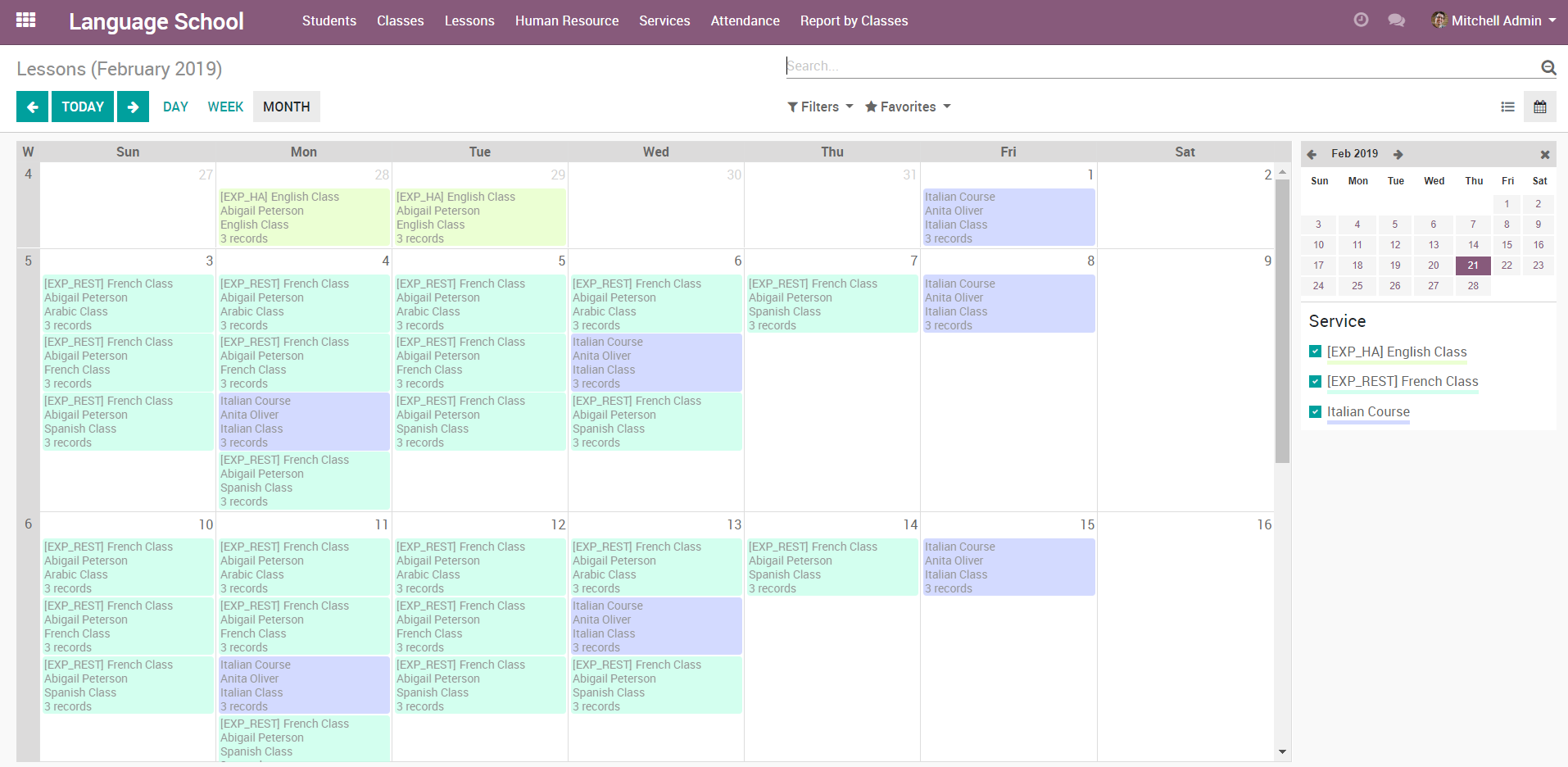The height and width of the screenshot is (767, 1568).
Task: Open the Mitchell Admin user menu
Action: (1494, 20)
